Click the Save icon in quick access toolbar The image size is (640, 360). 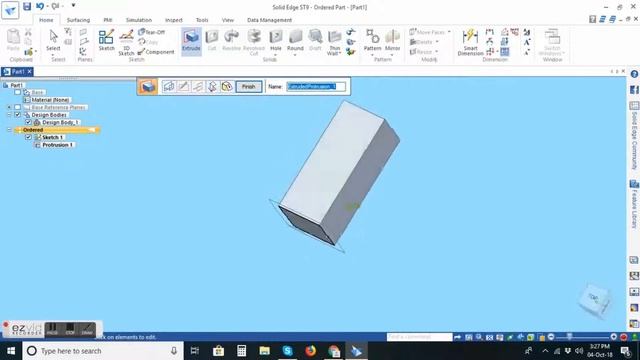pos(27,6)
